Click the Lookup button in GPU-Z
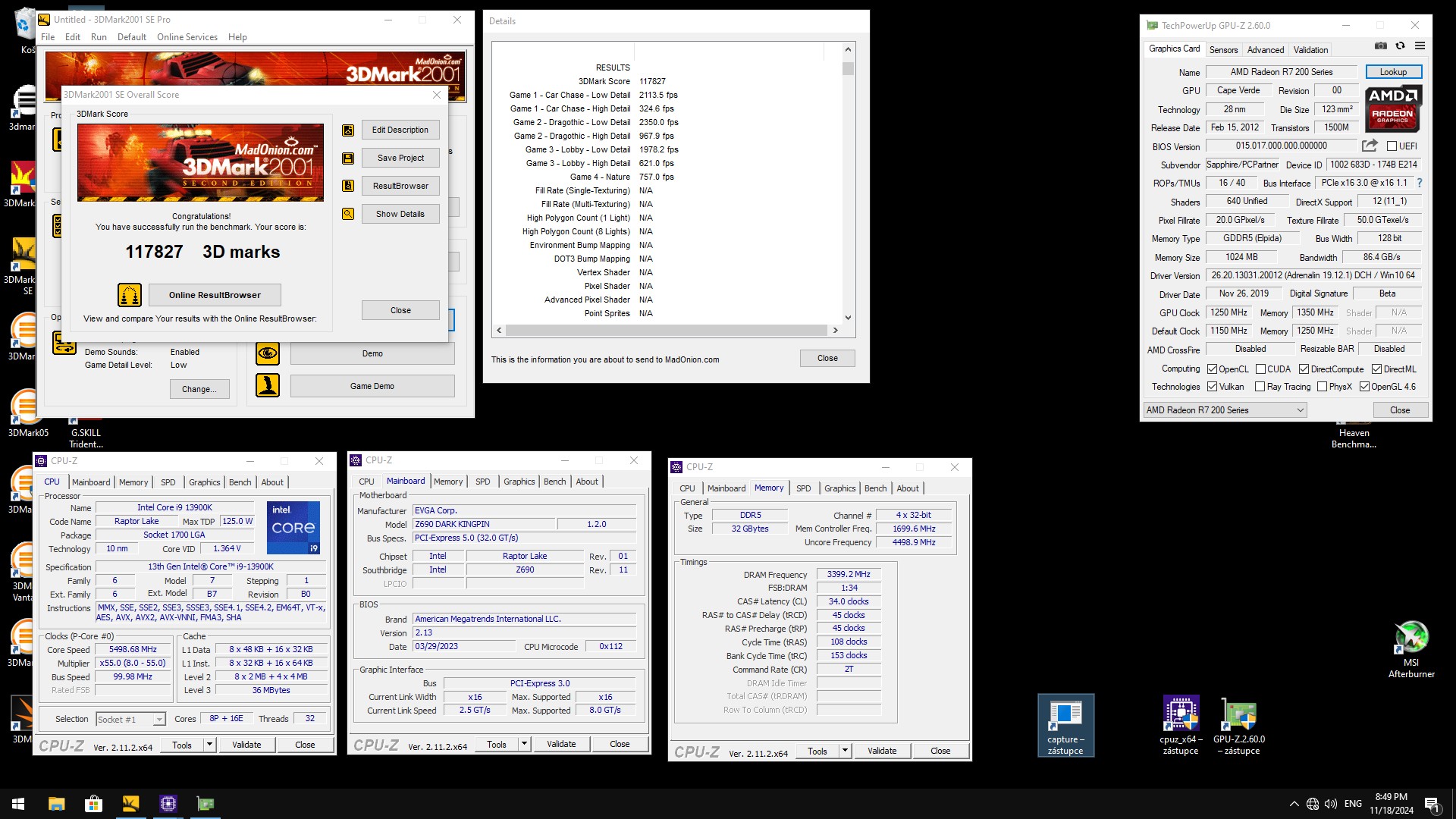 click(x=1393, y=72)
